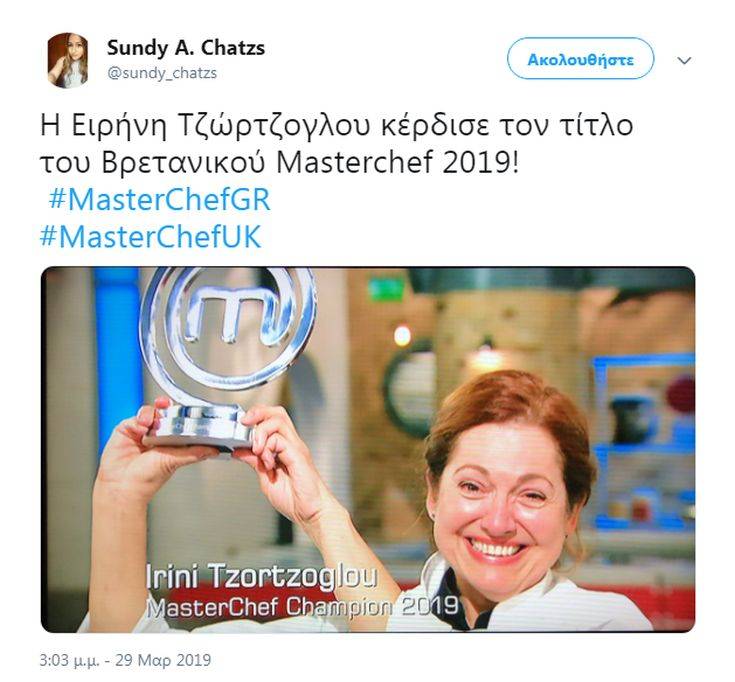This screenshot has width=735, height=682.
Task: Open the #MasterChefGR hashtag
Action: 159,199
